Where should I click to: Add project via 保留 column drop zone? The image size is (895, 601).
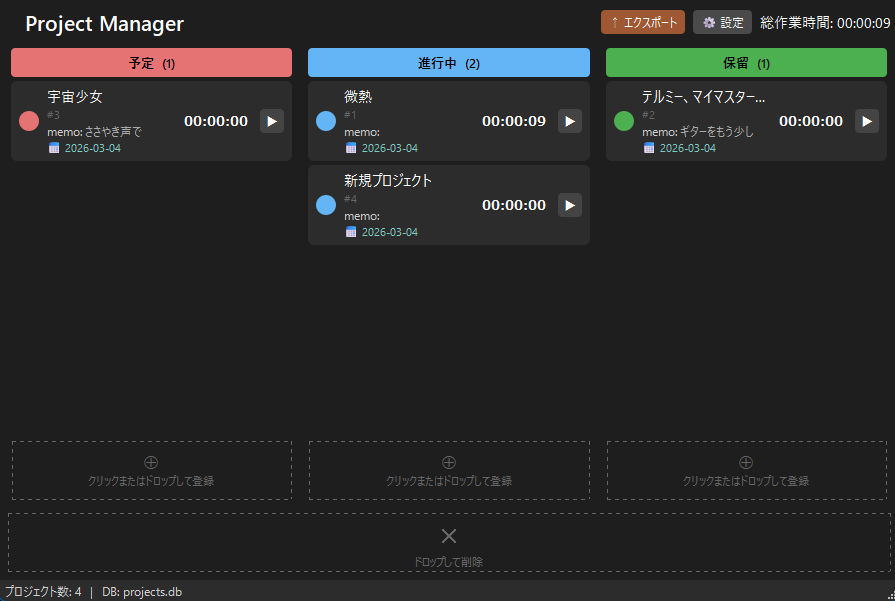(746, 470)
